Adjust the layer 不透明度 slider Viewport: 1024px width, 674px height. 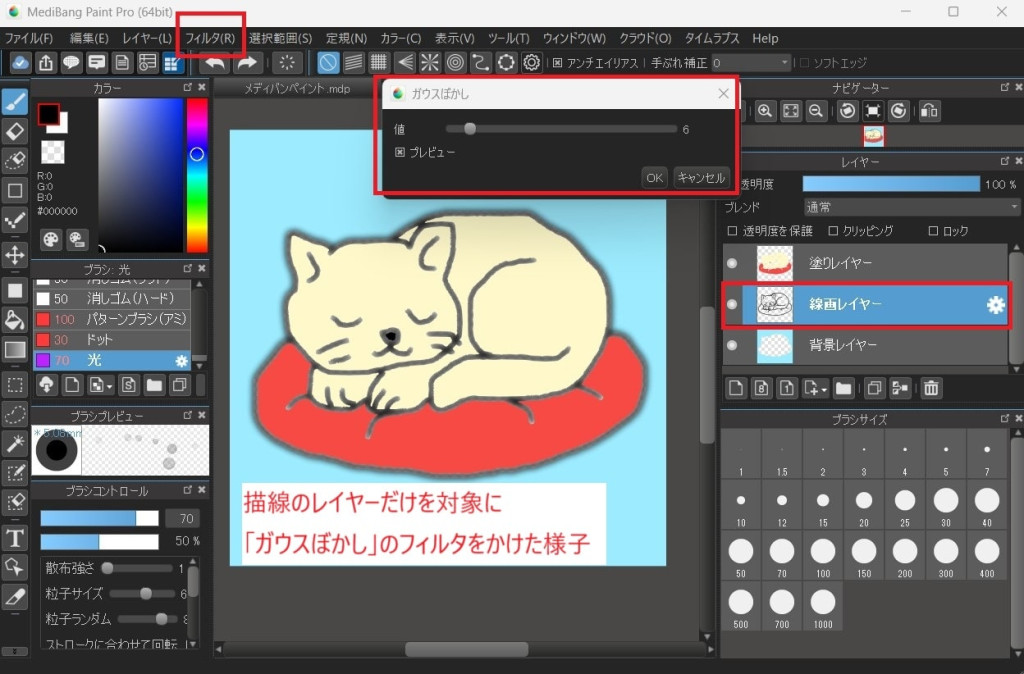pyautogui.click(x=891, y=184)
